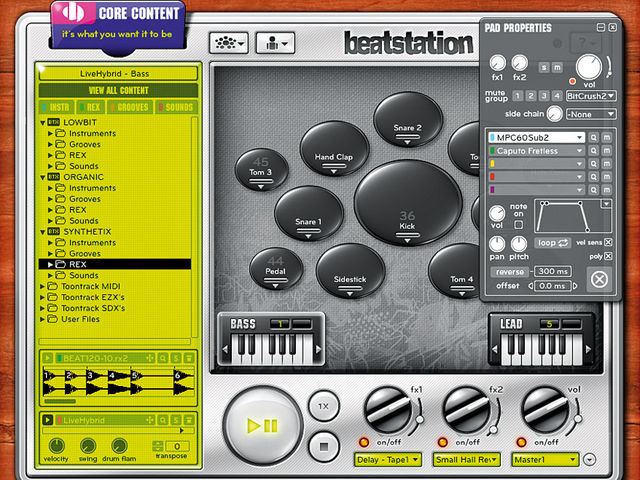Click the pad solo 's' button
The image size is (640, 480).
pos(544,67)
